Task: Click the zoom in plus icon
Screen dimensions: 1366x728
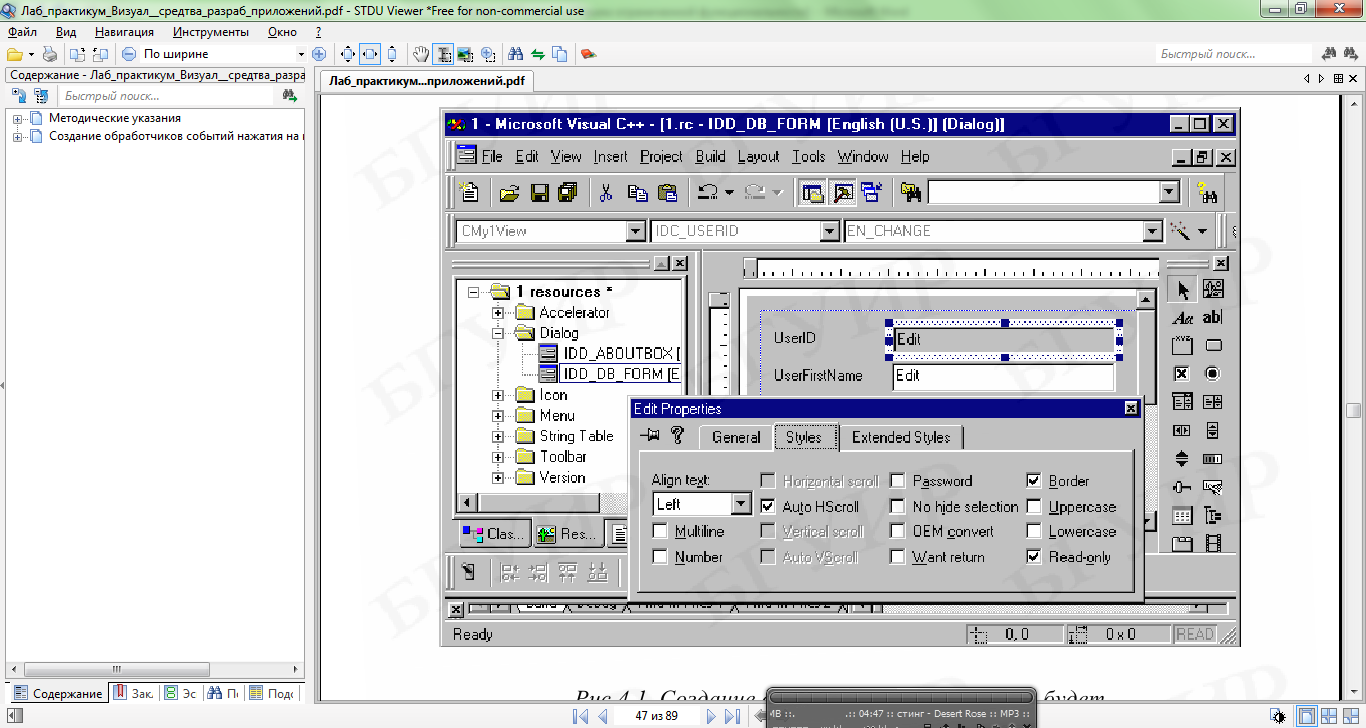Action: tap(319, 54)
